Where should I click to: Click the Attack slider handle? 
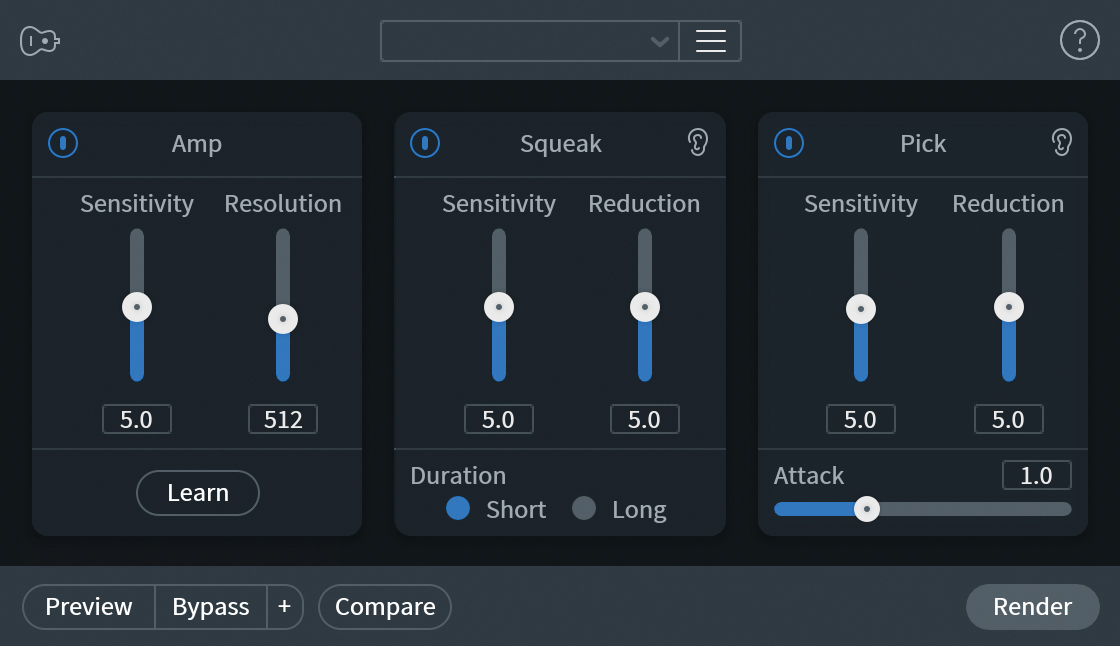point(866,509)
